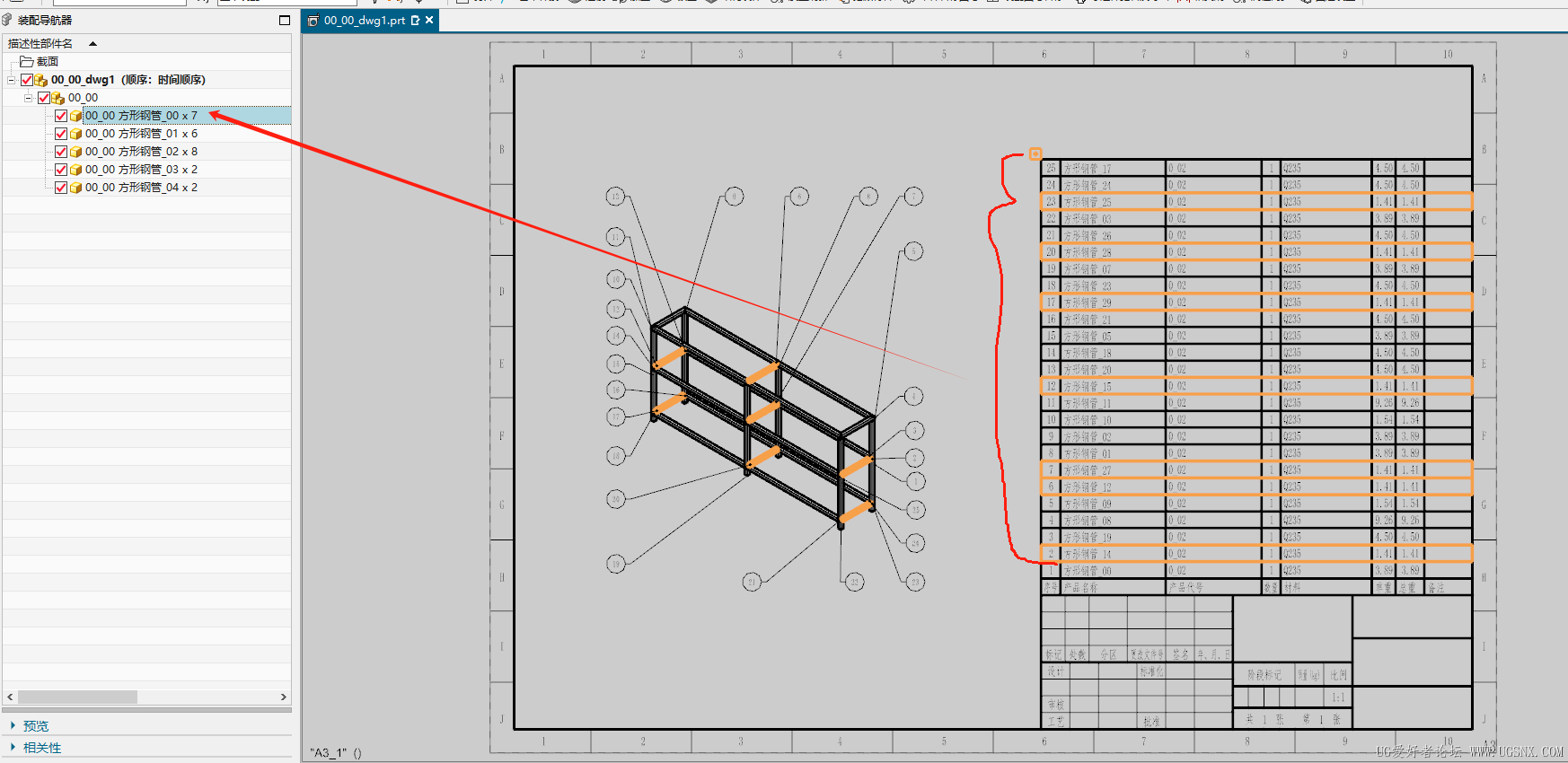
Task: Uncheck the 方形钢管_00 x 7 checkbox
Action: click(61, 116)
